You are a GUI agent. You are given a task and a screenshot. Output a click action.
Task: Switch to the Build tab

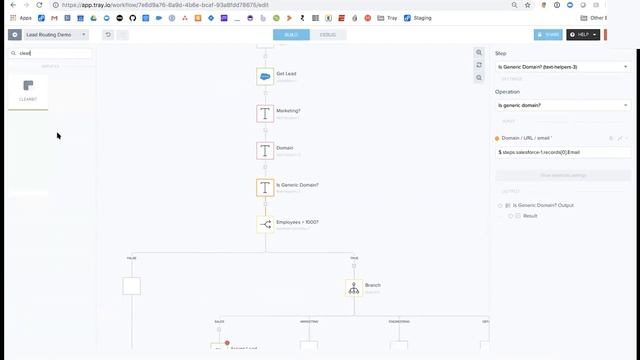coord(291,35)
